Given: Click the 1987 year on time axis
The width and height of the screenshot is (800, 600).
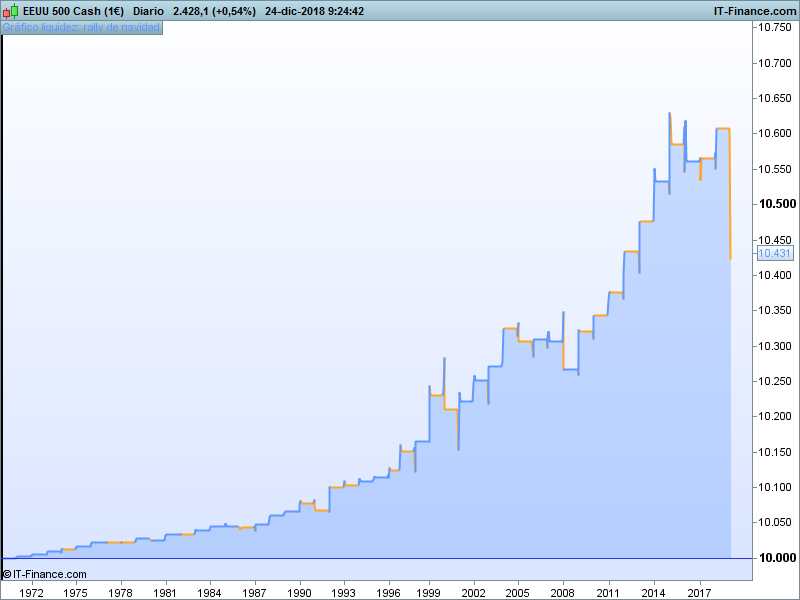Looking at the screenshot, I should [254, 592].
